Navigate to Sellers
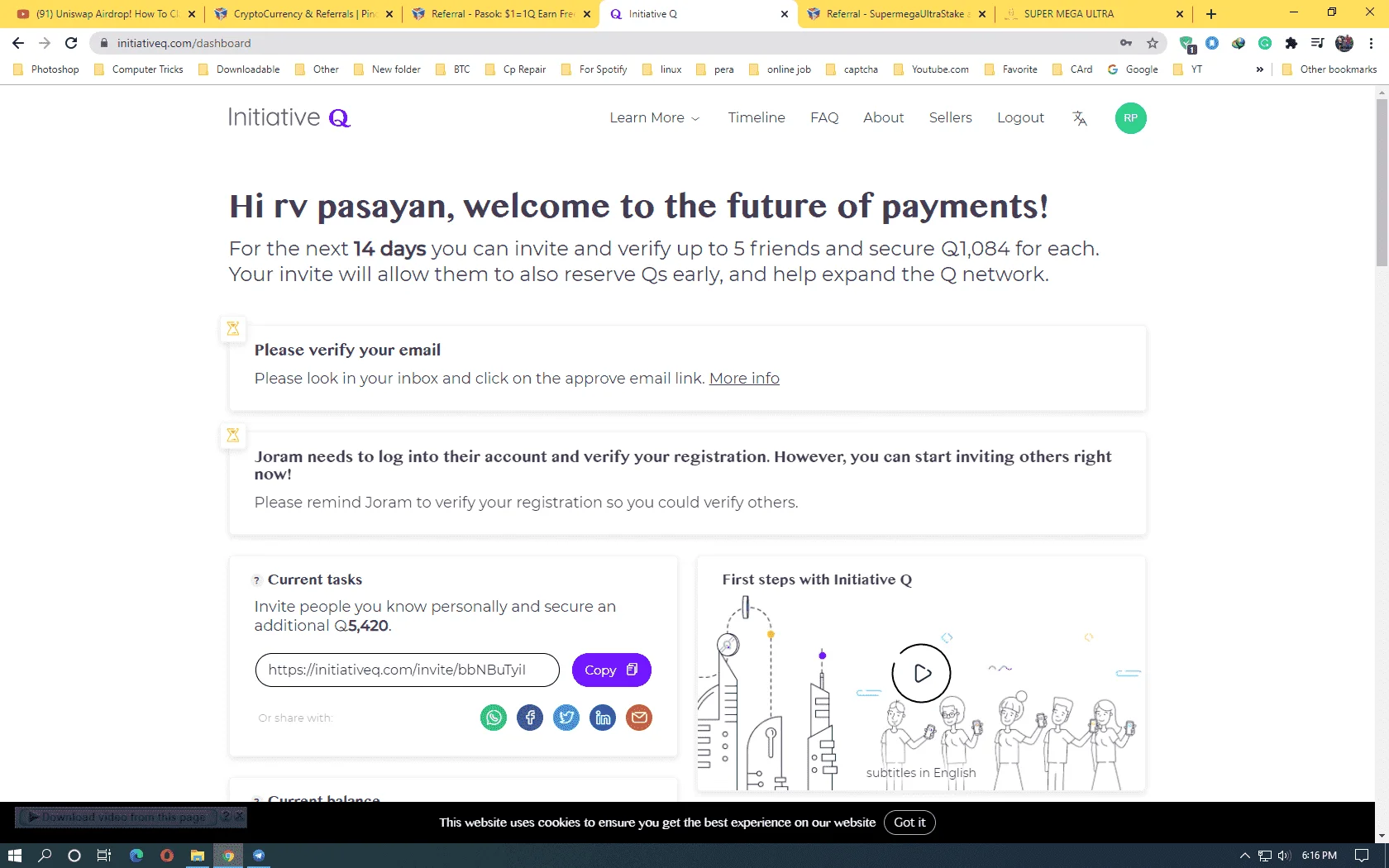Viewport: 1389px width, 868px height. 951,118
